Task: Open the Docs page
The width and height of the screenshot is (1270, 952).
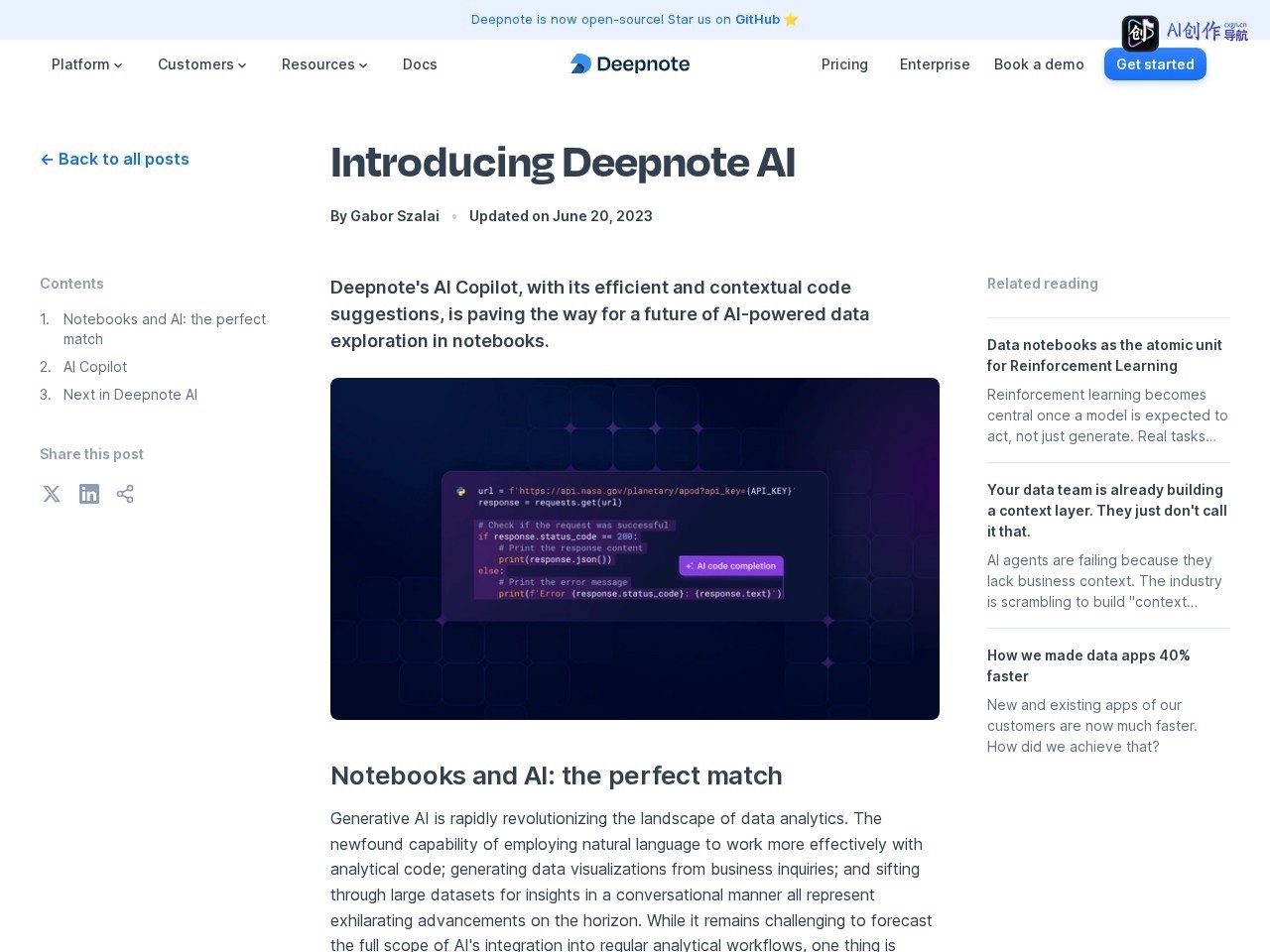Action: pos(420,64)
